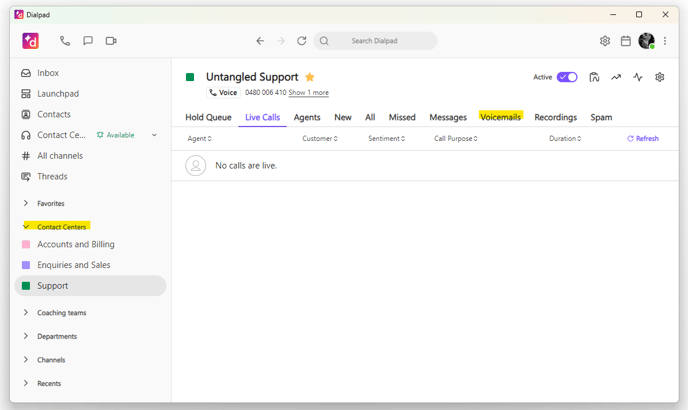Click the green square beside Untangled Support

190,77
